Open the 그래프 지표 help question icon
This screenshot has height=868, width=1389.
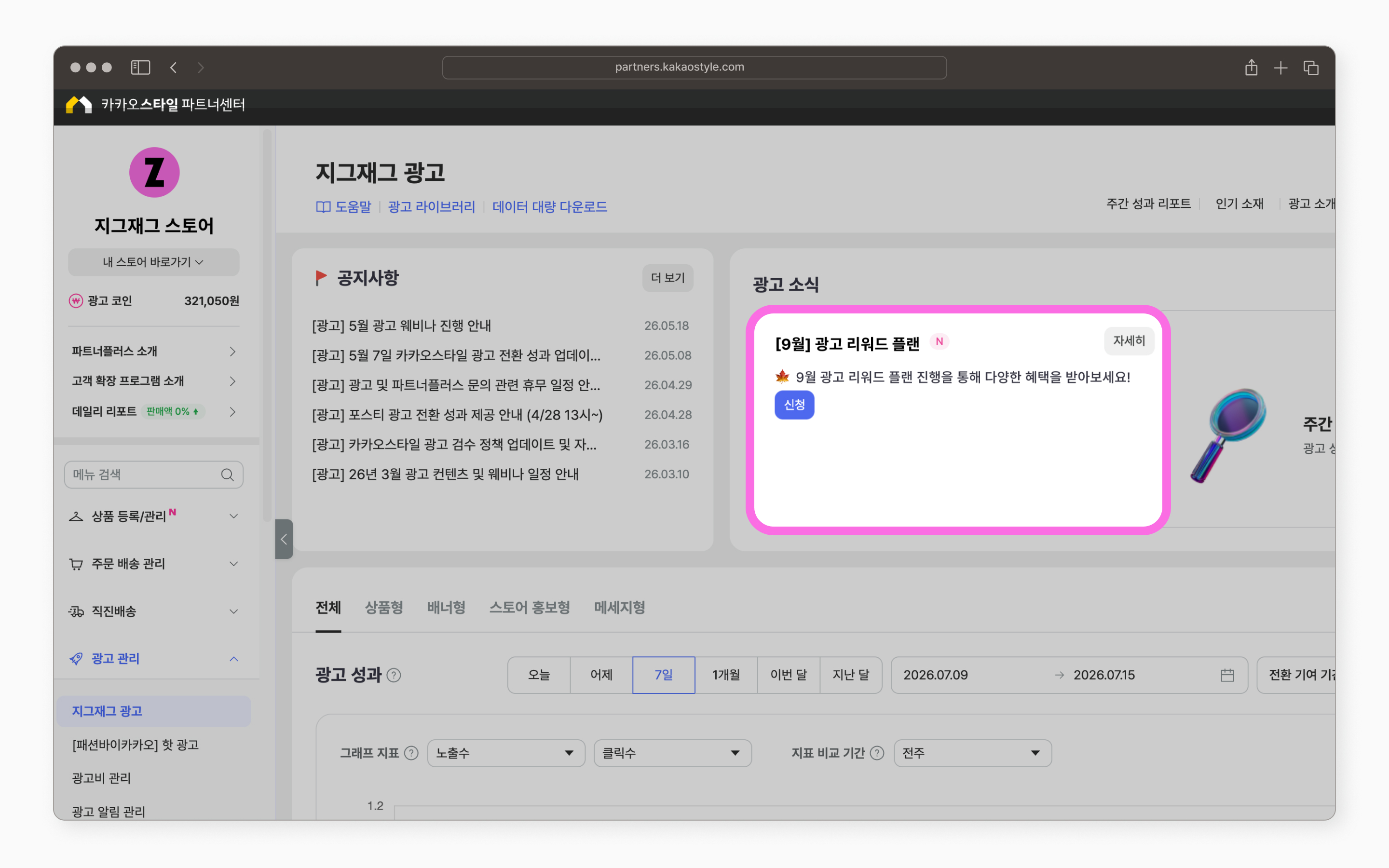(411, 753)
